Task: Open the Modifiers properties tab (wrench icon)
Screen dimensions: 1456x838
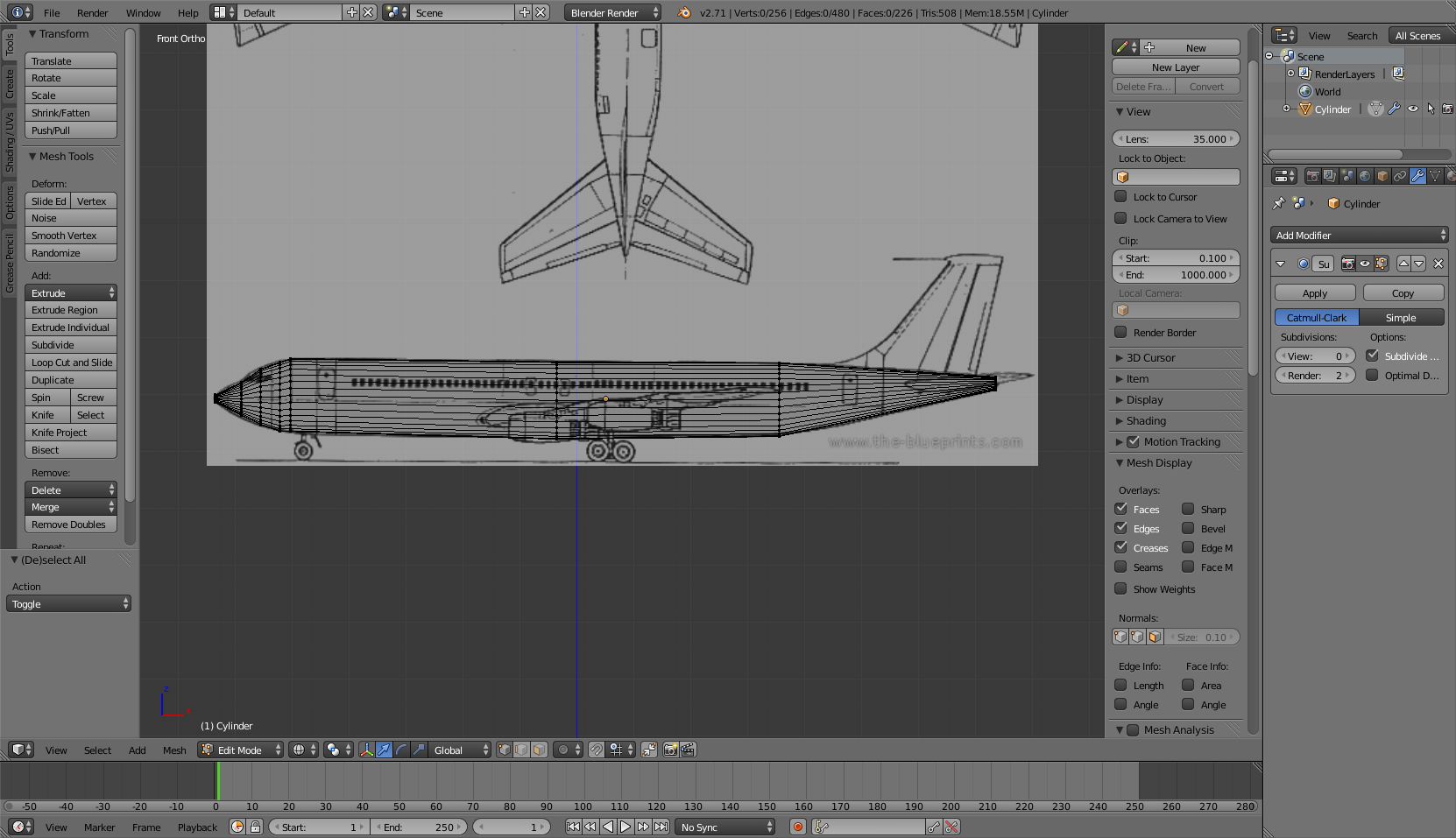Action: tap(1417, 176)
